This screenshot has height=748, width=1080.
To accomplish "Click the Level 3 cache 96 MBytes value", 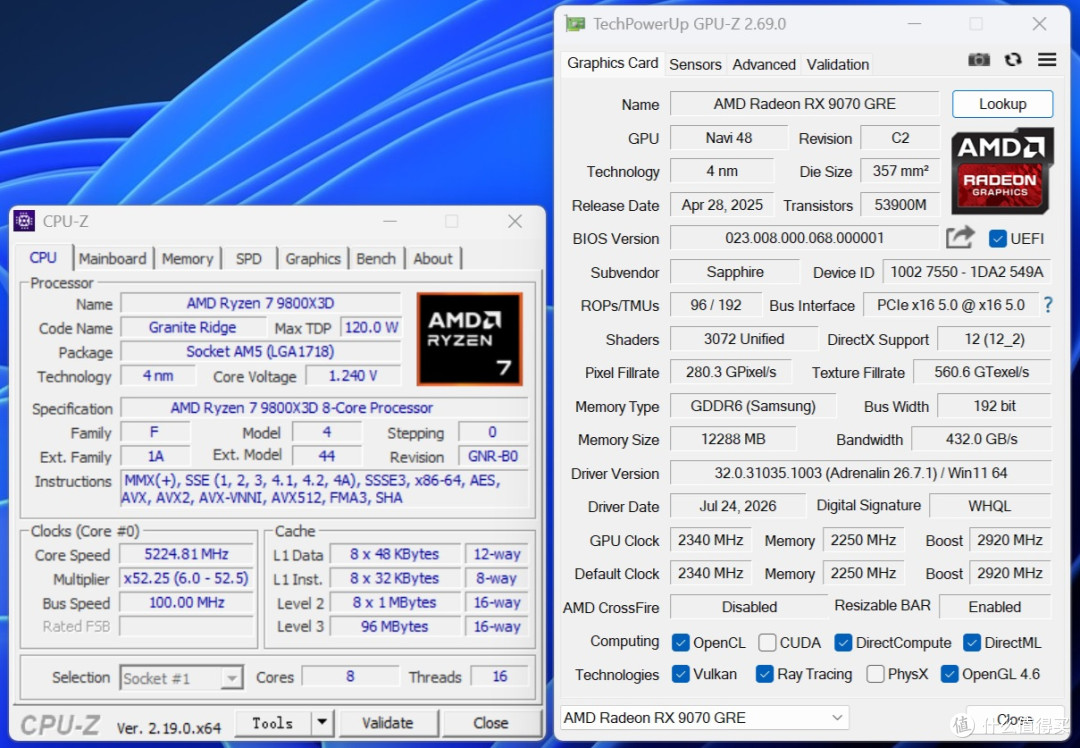I will pyautogui.click(x=395, y=626).
